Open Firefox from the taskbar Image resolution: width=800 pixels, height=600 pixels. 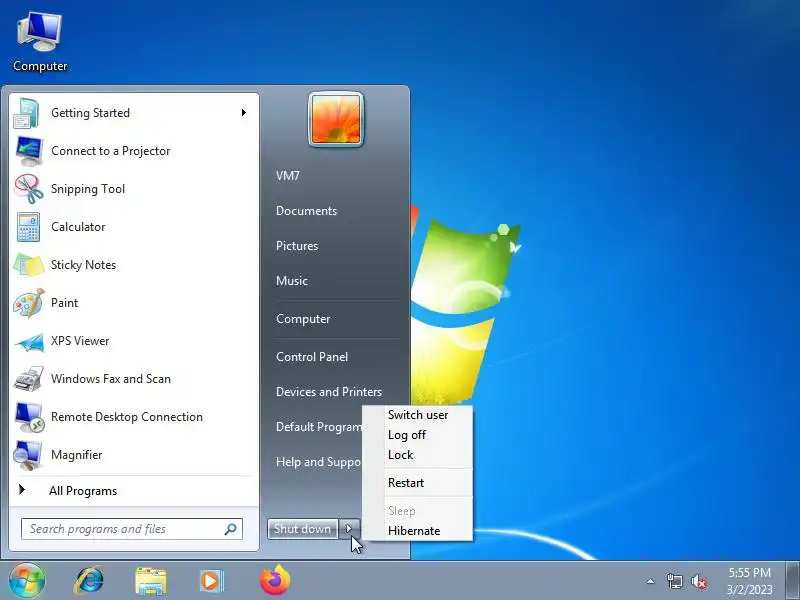pos(275,580)
